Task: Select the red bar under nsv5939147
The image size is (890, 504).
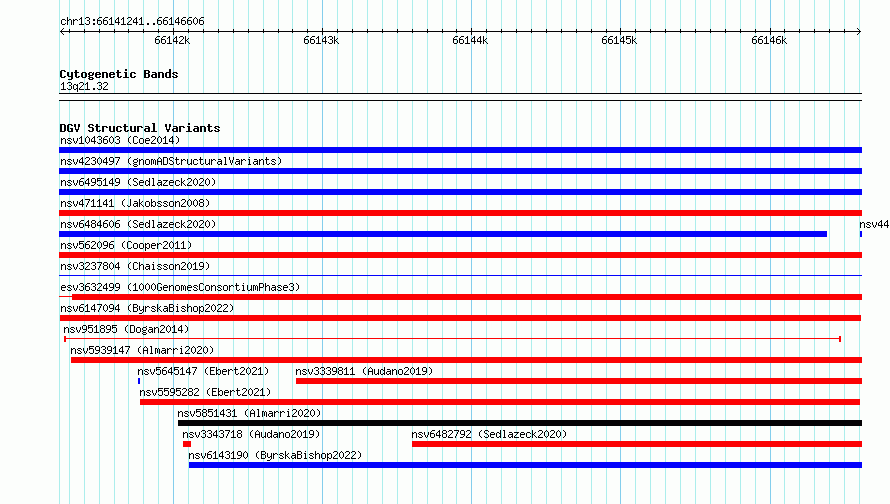Action: click(467, 360)
